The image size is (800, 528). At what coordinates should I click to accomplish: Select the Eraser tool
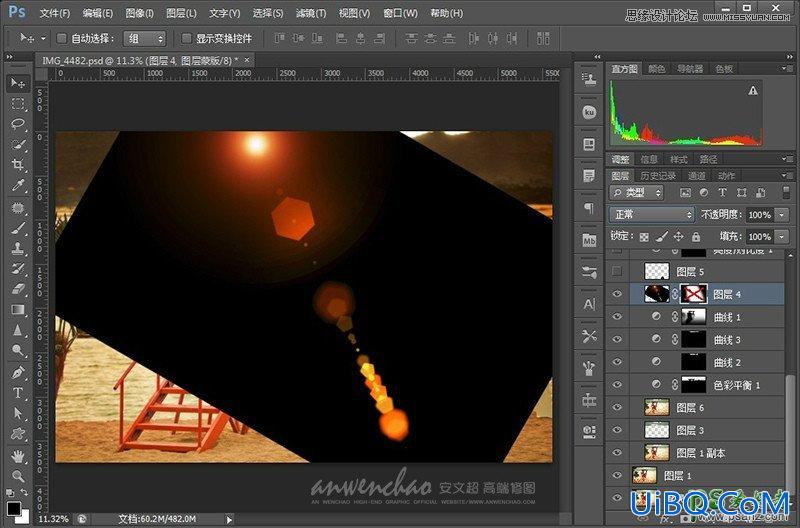click(x=18, y=289)
